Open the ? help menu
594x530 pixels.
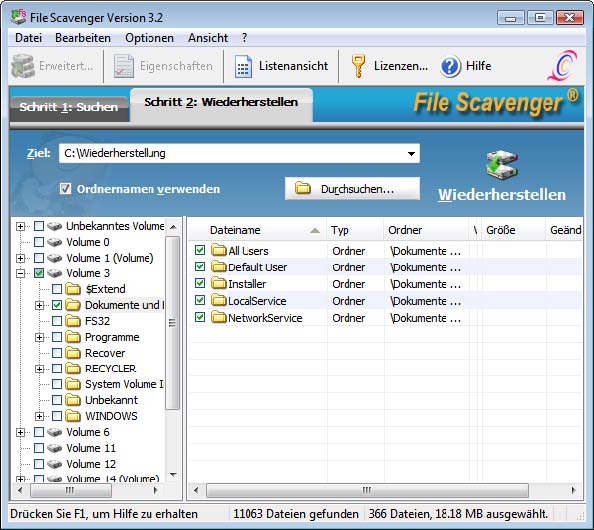244,38
